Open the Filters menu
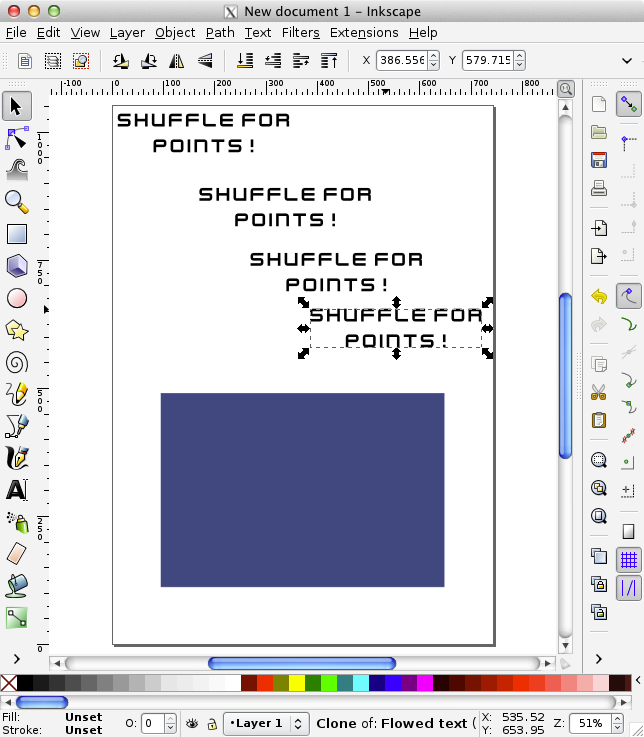This screenshot has height=737, width=644. [300, 32]
